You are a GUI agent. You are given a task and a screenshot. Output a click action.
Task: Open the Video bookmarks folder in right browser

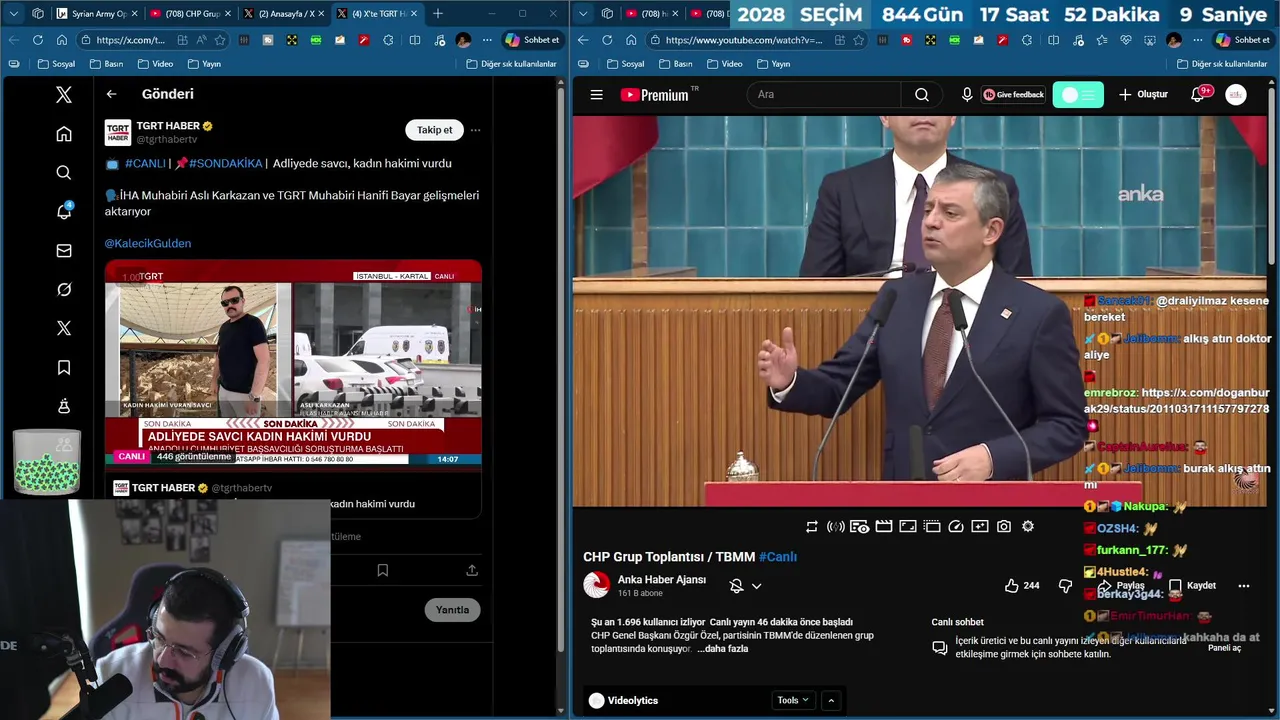725,64
